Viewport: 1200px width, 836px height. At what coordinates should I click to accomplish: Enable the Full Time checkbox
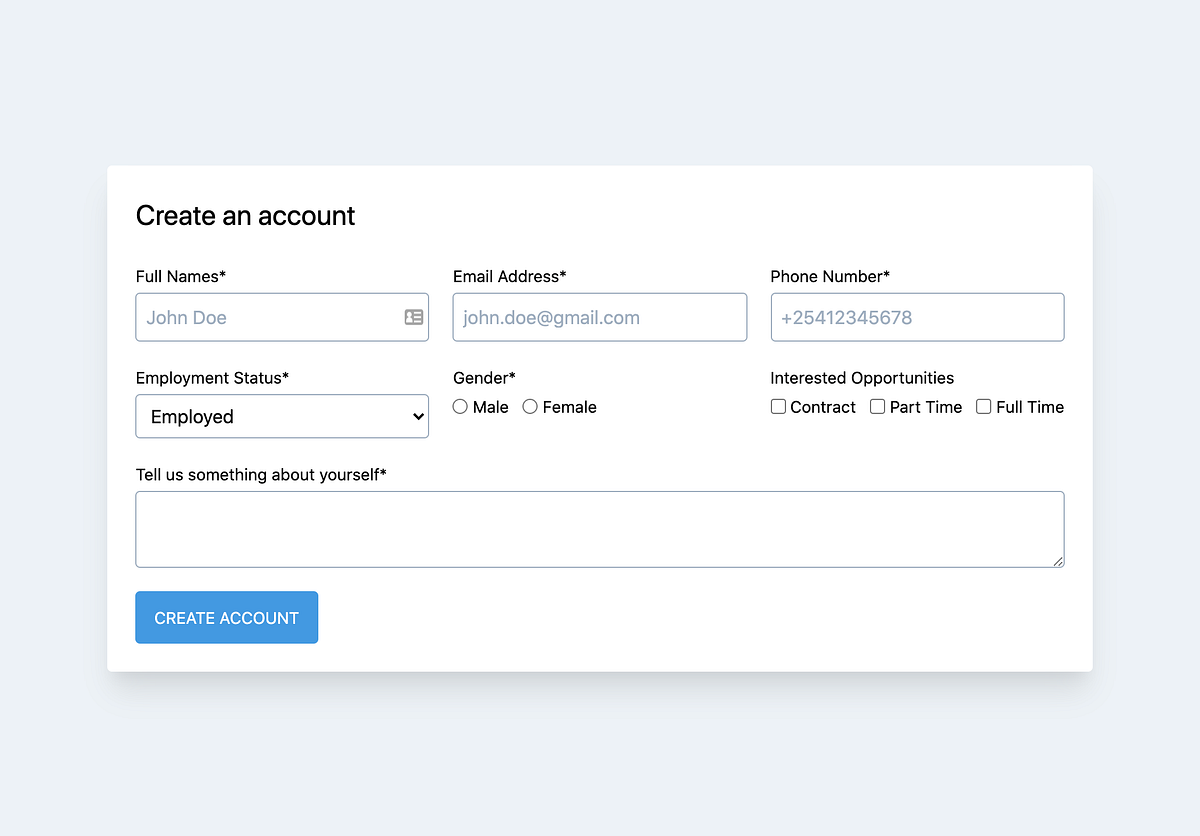tap(983, 406)
